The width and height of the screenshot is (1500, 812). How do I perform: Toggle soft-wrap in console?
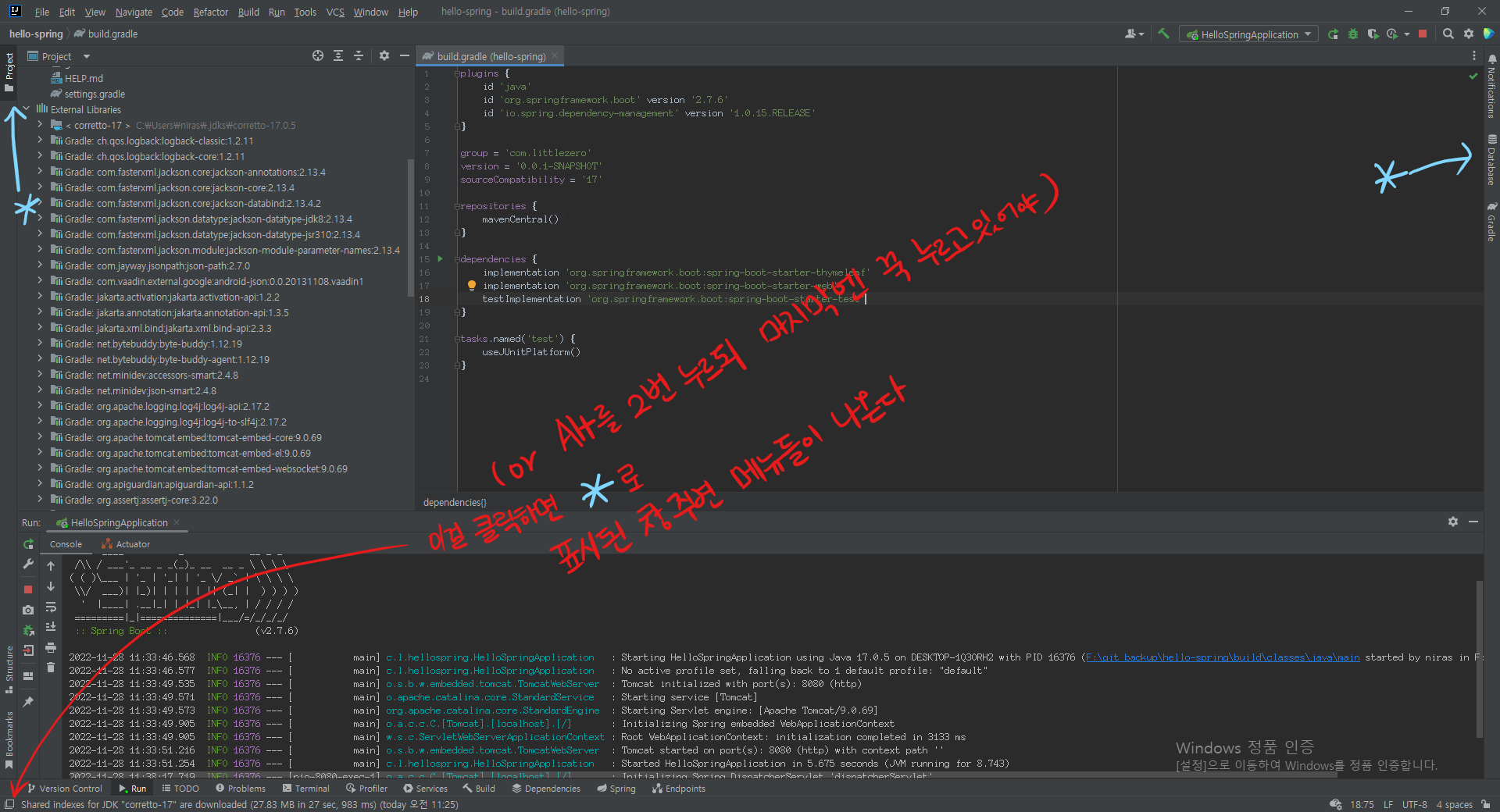pyautogui.click(x=51, y=607)
